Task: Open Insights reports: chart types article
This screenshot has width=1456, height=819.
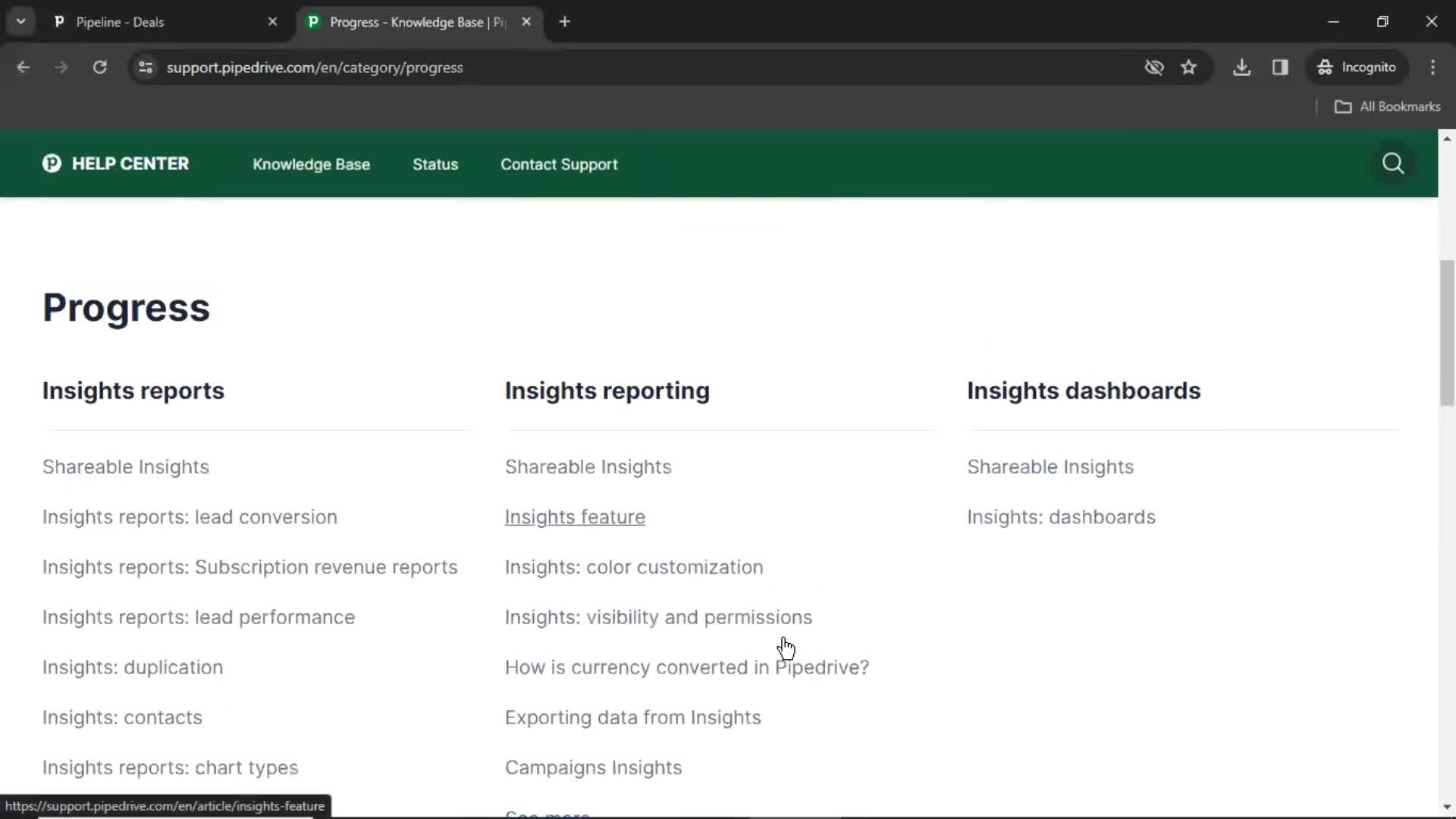Action: click(171, 767)
